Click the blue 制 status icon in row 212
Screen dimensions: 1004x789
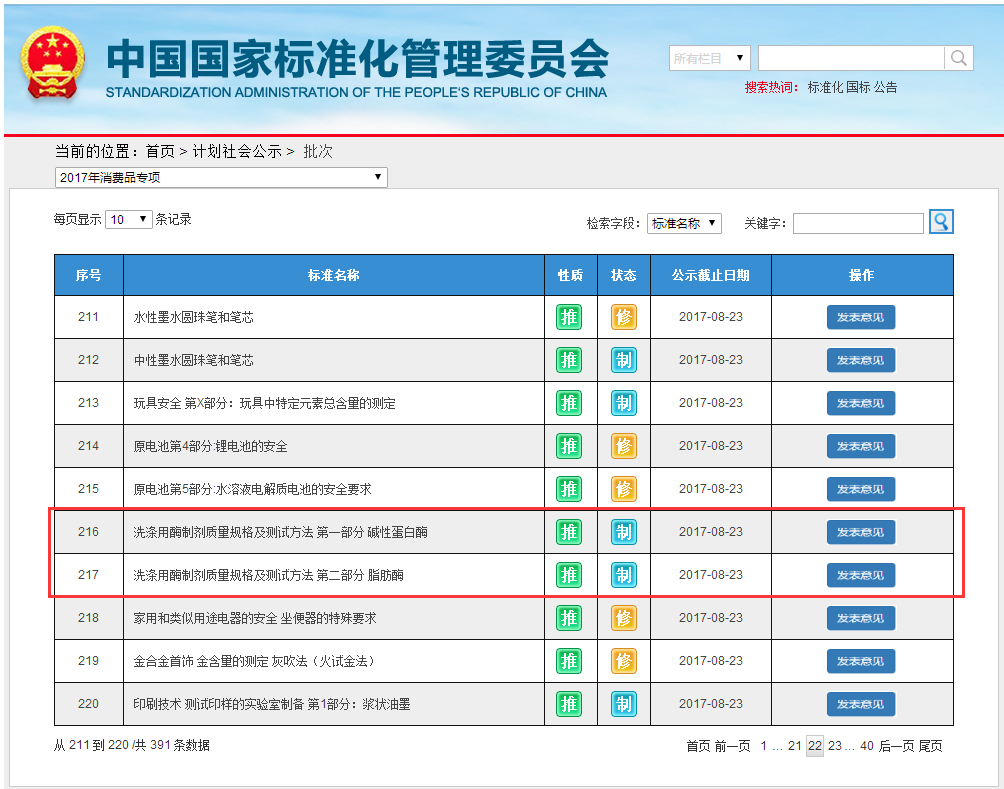(x=624, y=360)
